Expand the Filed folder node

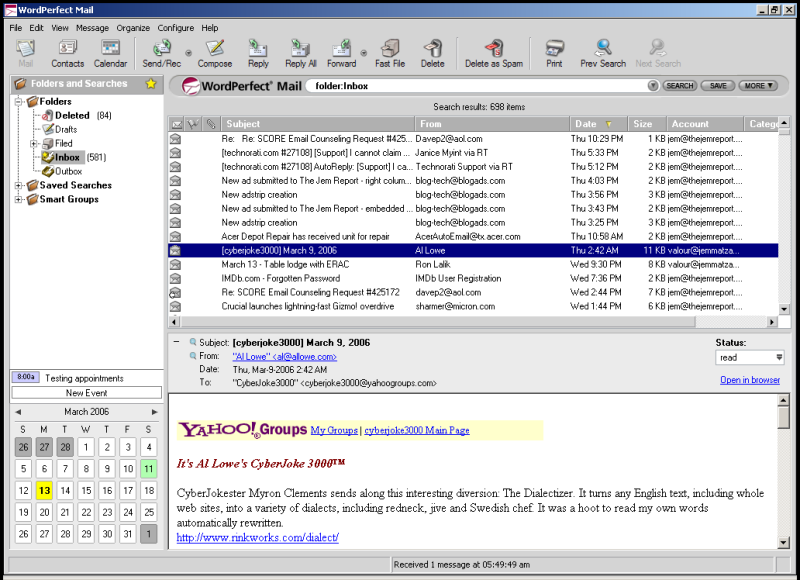click(34, 144)
